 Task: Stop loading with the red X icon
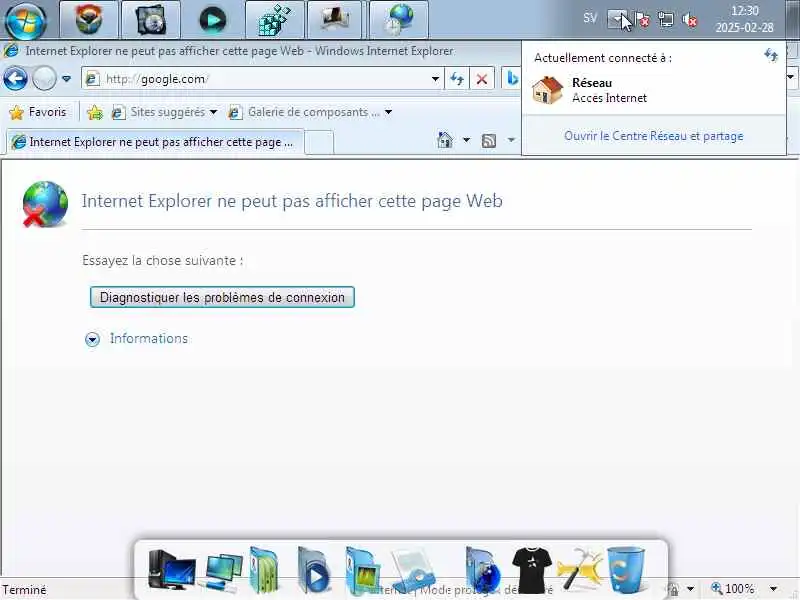(x=482, y=79)
